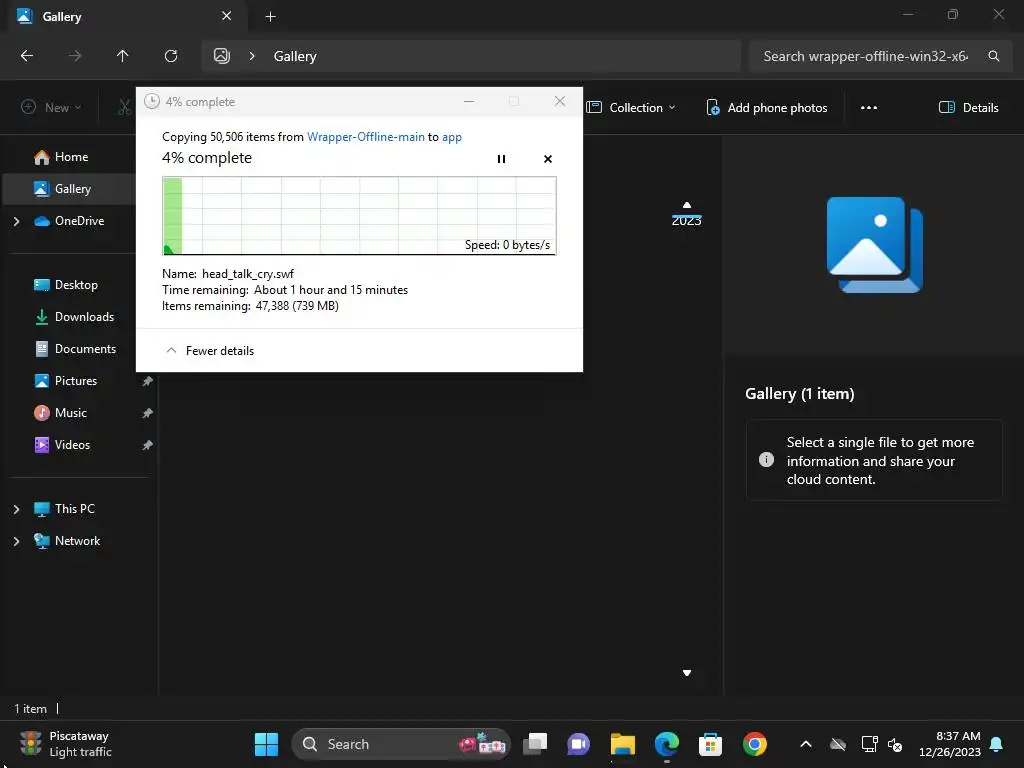Click the breadcrumb chevron before Gallery
1024x768 pixels.
tap(252, 56)
